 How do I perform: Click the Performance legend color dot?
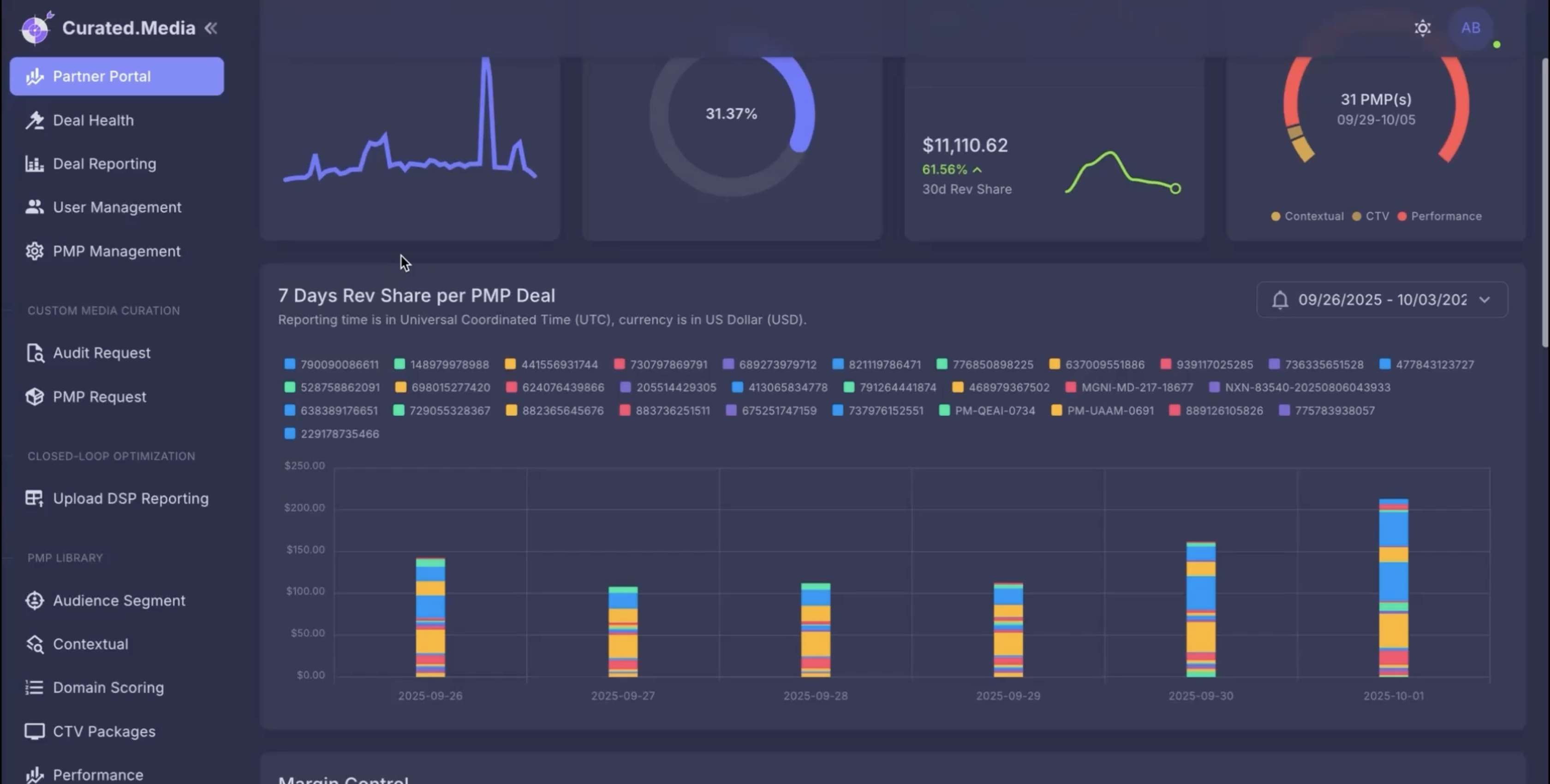click(1402, 217)
